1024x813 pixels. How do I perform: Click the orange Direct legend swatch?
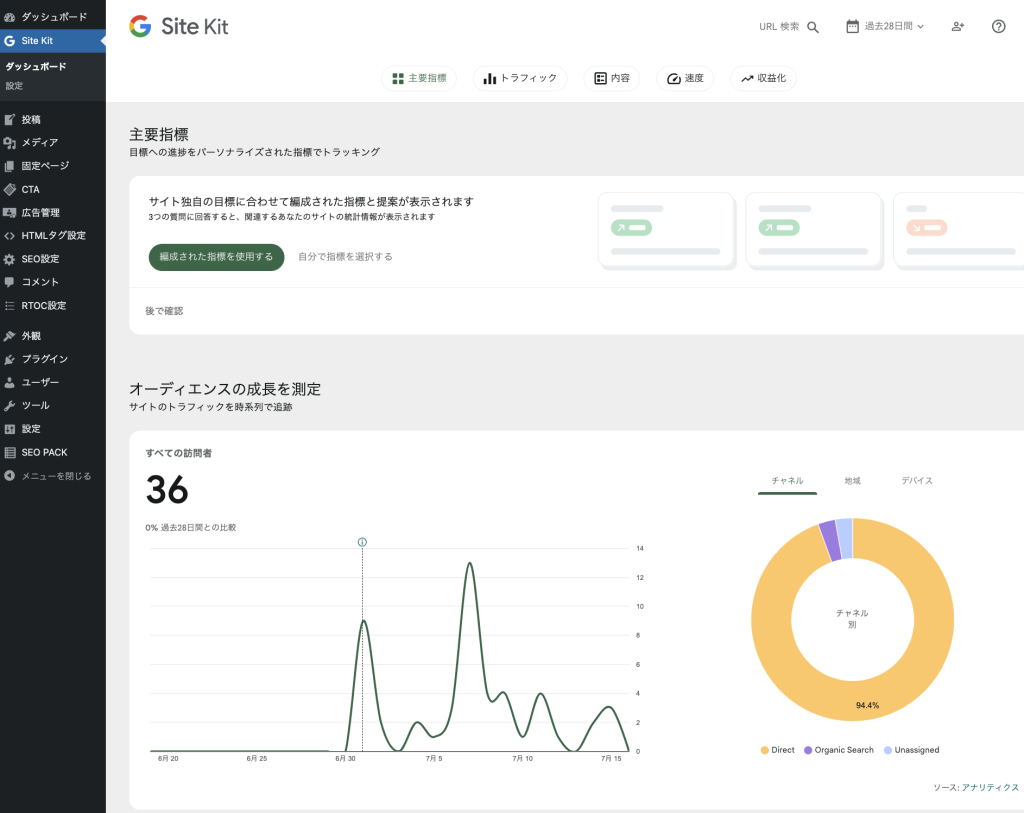click(763, 749)
